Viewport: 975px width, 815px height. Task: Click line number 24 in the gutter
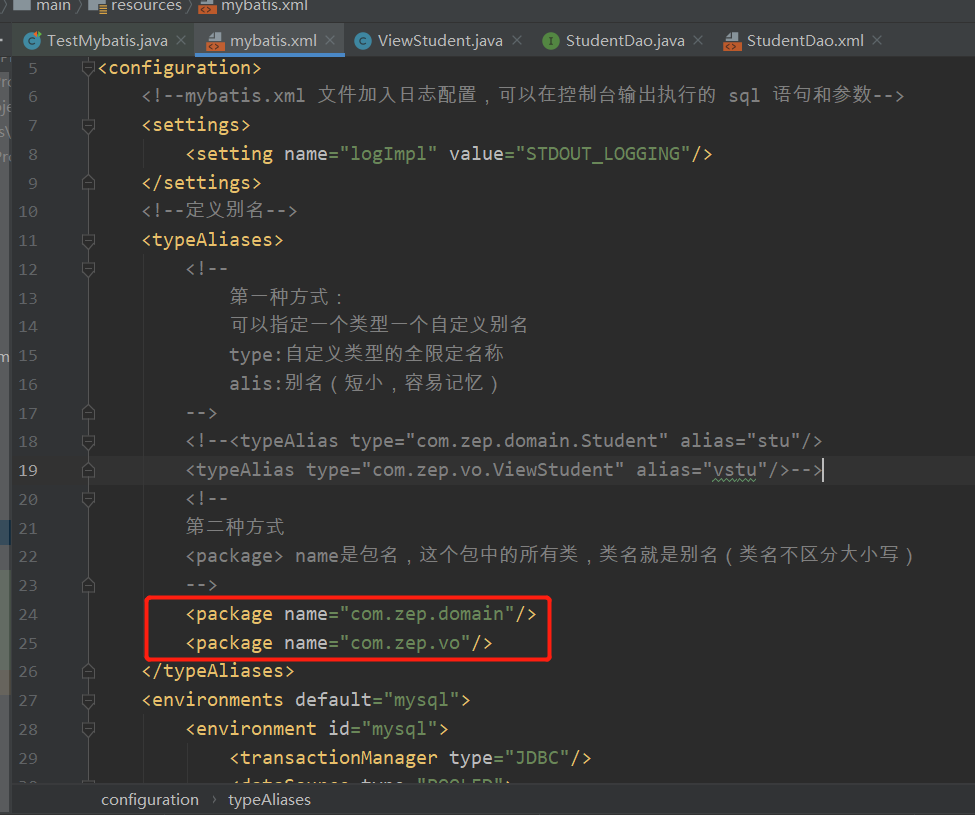pyautogui.click(x=28, y=615)
